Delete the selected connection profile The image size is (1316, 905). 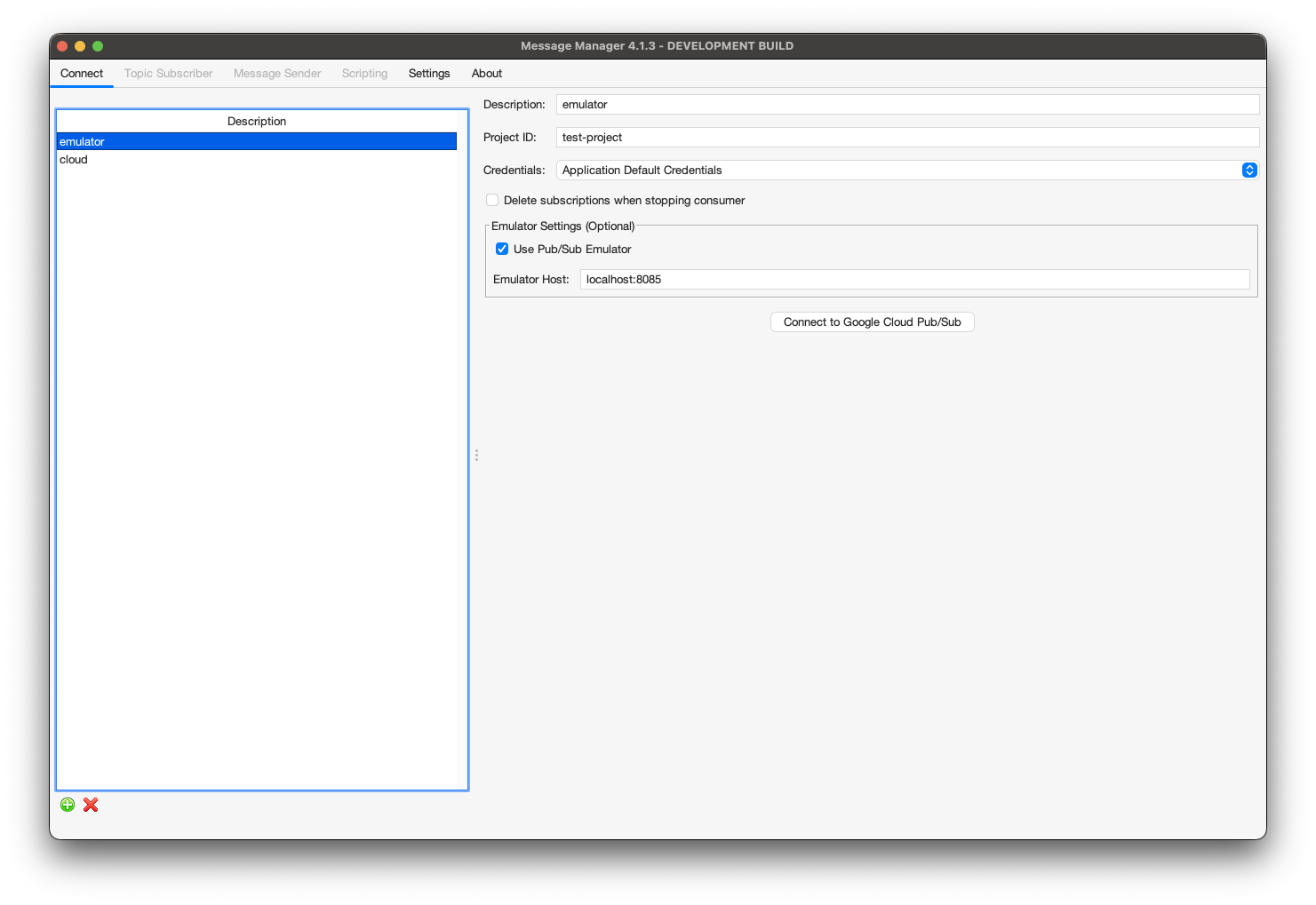[90, 805]
